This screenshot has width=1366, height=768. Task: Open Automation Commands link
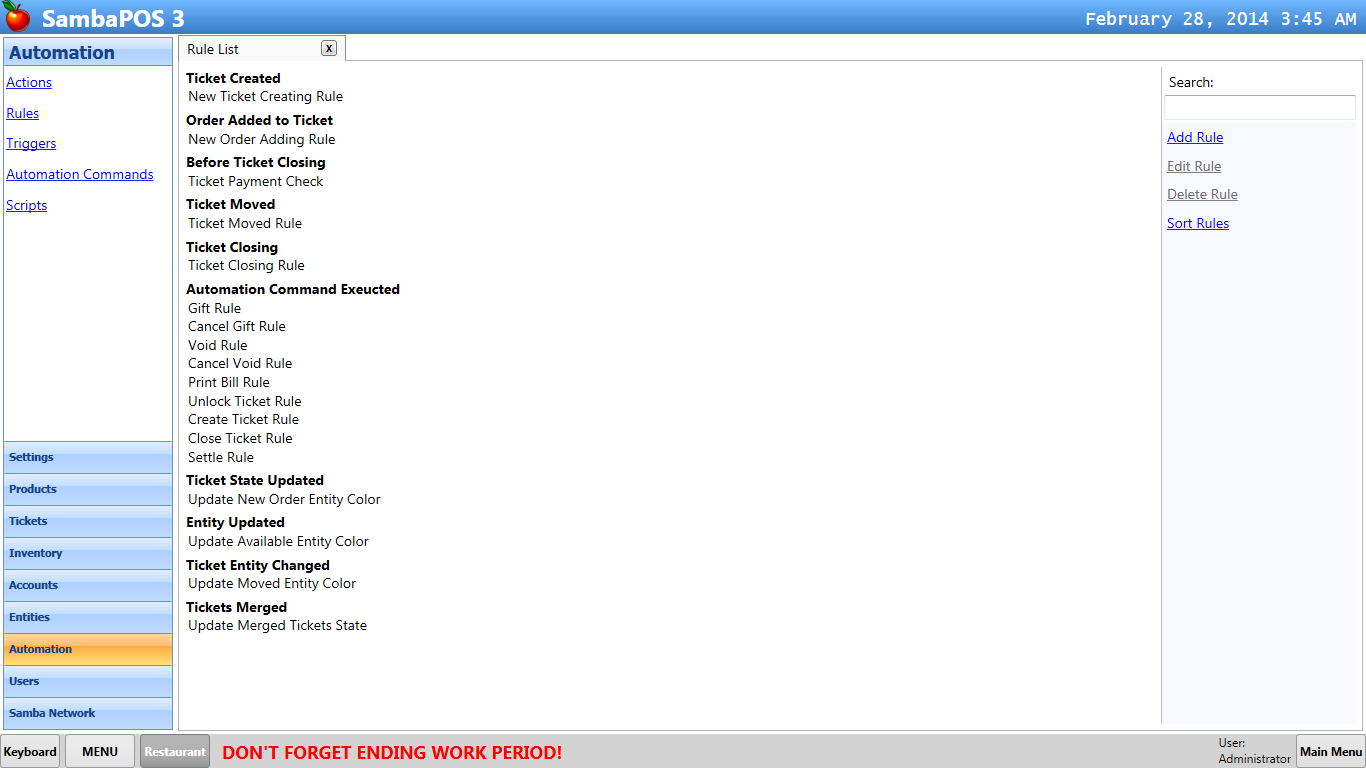coord(80,175)
